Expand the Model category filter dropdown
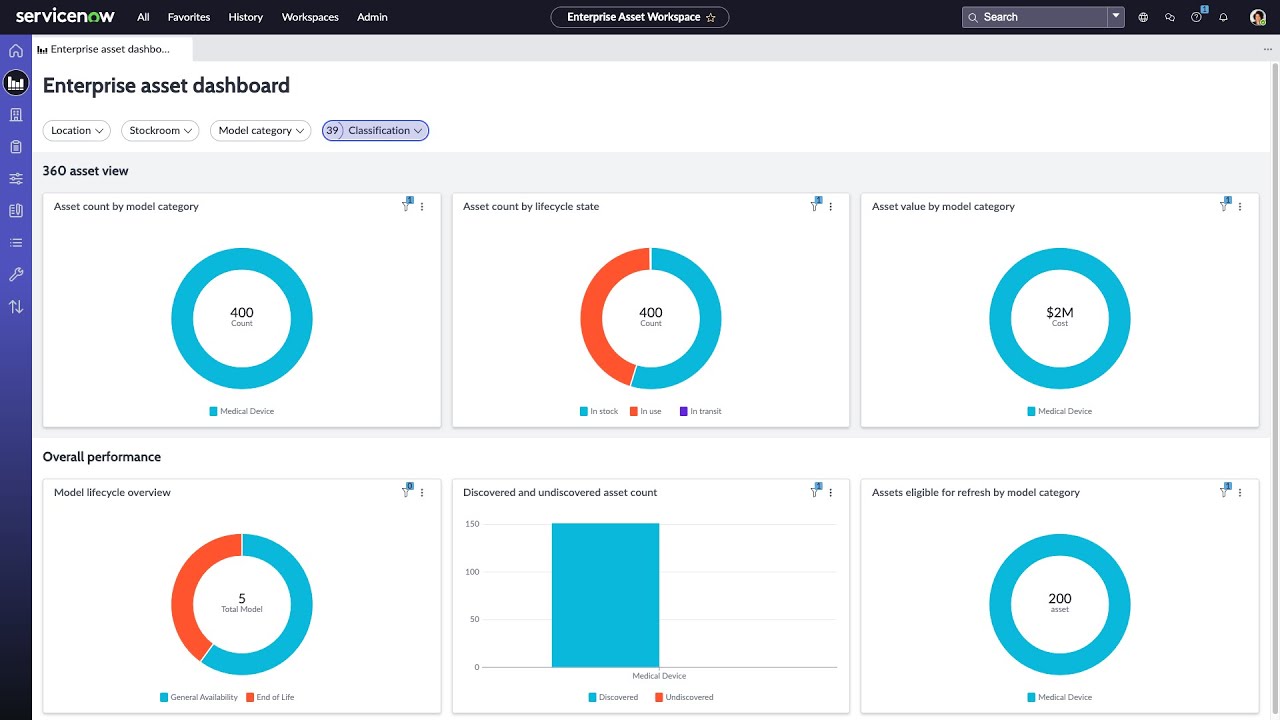This screenshot has width=1280, height=720. 261,130
